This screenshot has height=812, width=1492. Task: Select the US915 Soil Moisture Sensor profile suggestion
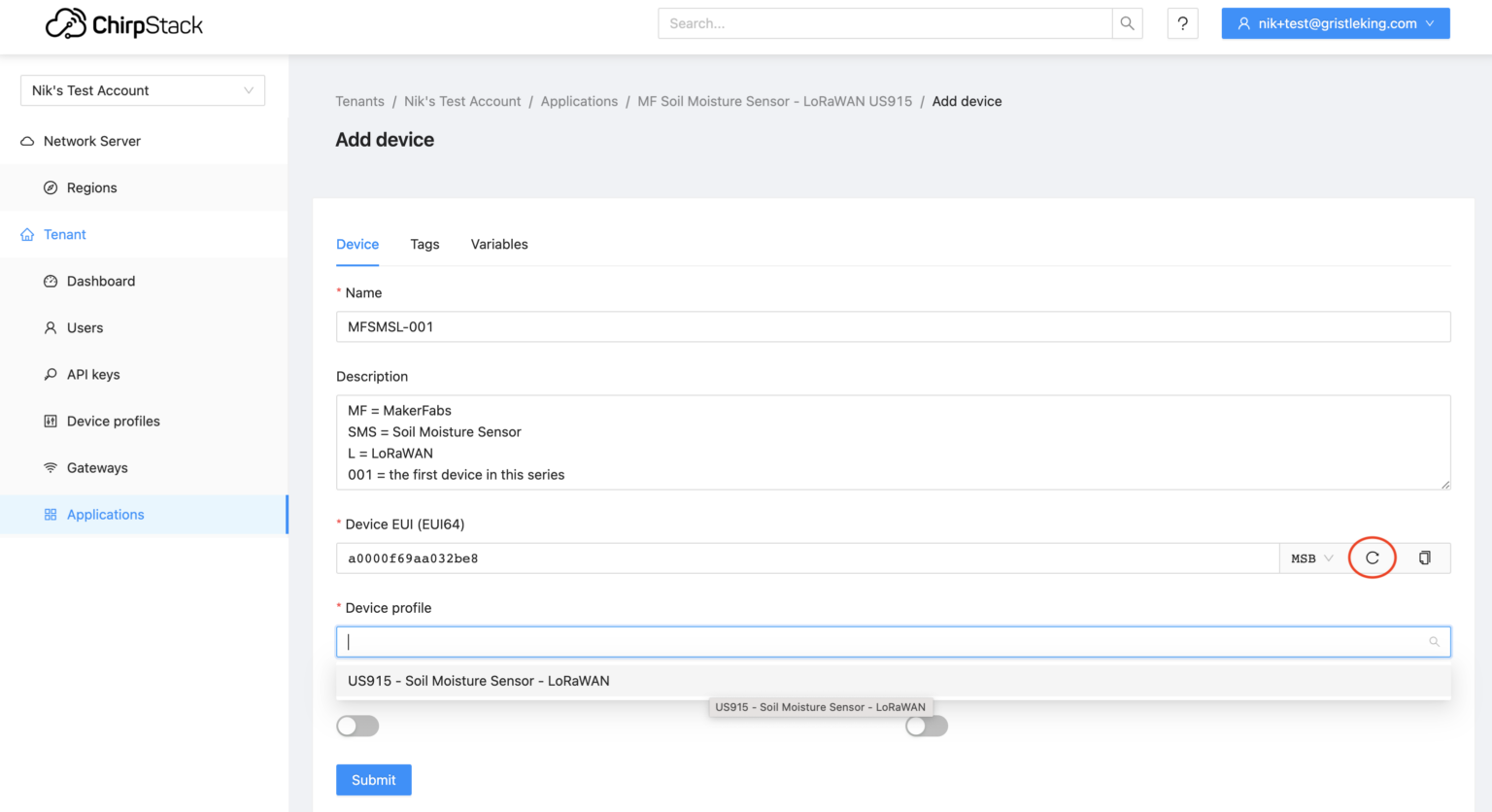[x=478, y=681]
